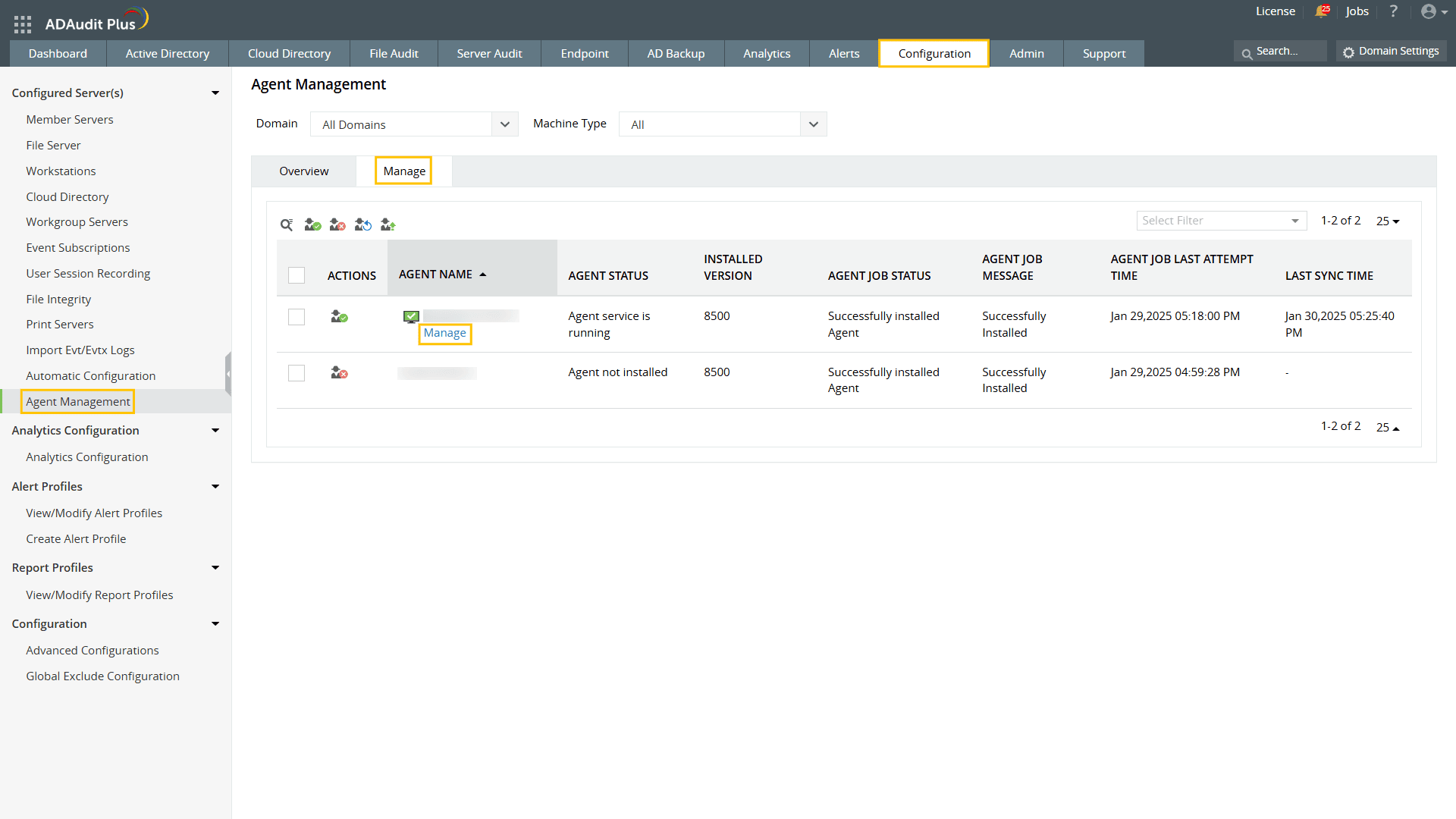Check the second agent row checkbox

coord(296,372)
